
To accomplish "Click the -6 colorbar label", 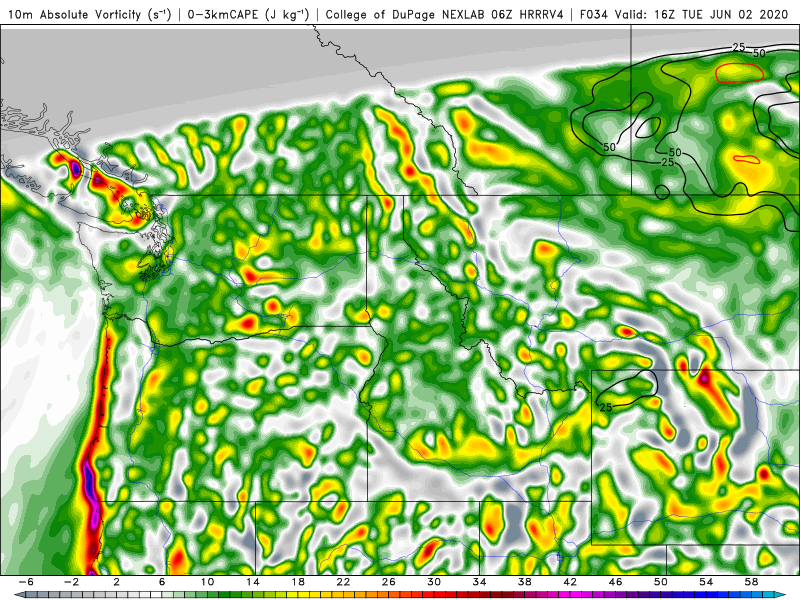I will coord(27,582).
